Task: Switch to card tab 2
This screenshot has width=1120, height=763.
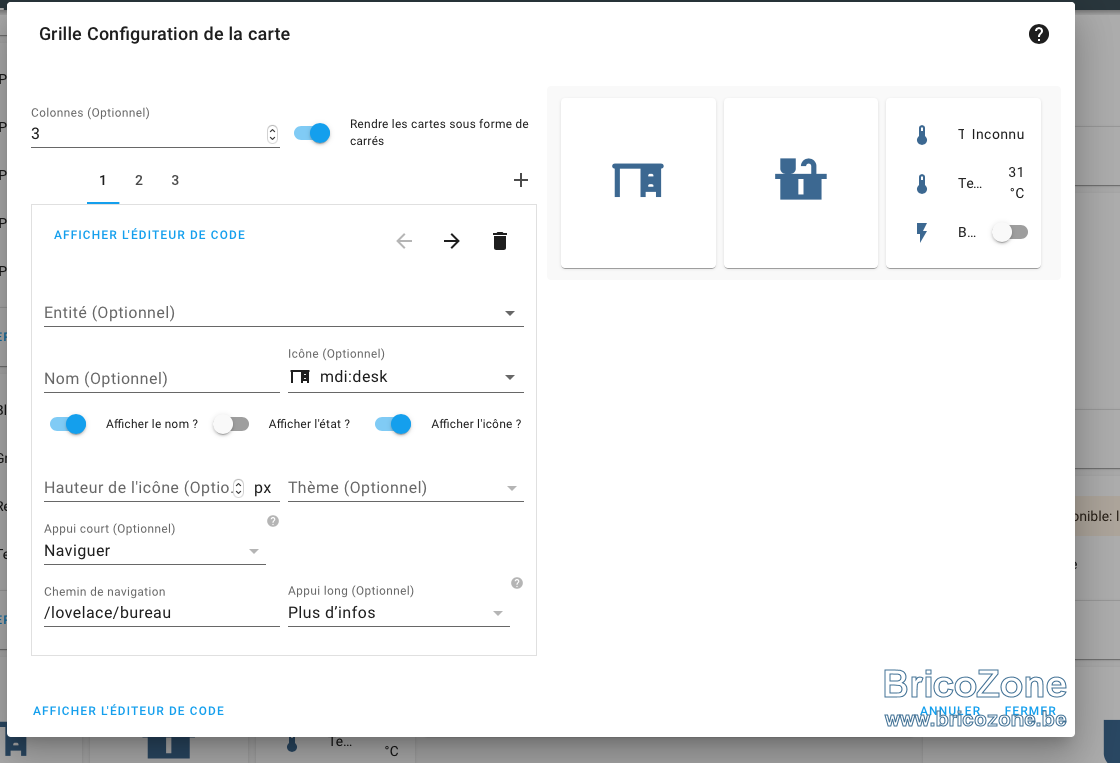Action: [139, 180]
